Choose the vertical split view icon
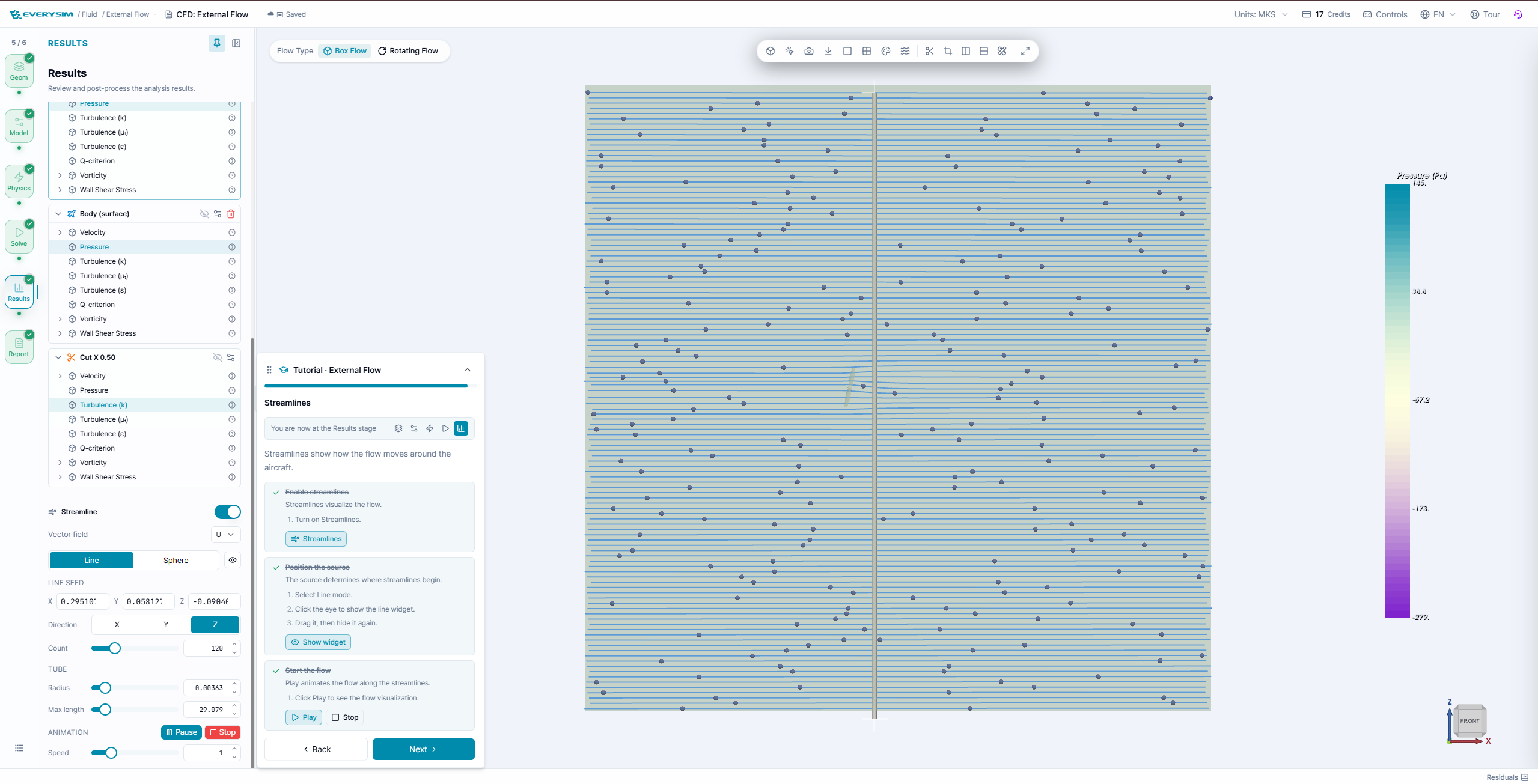 966,51
